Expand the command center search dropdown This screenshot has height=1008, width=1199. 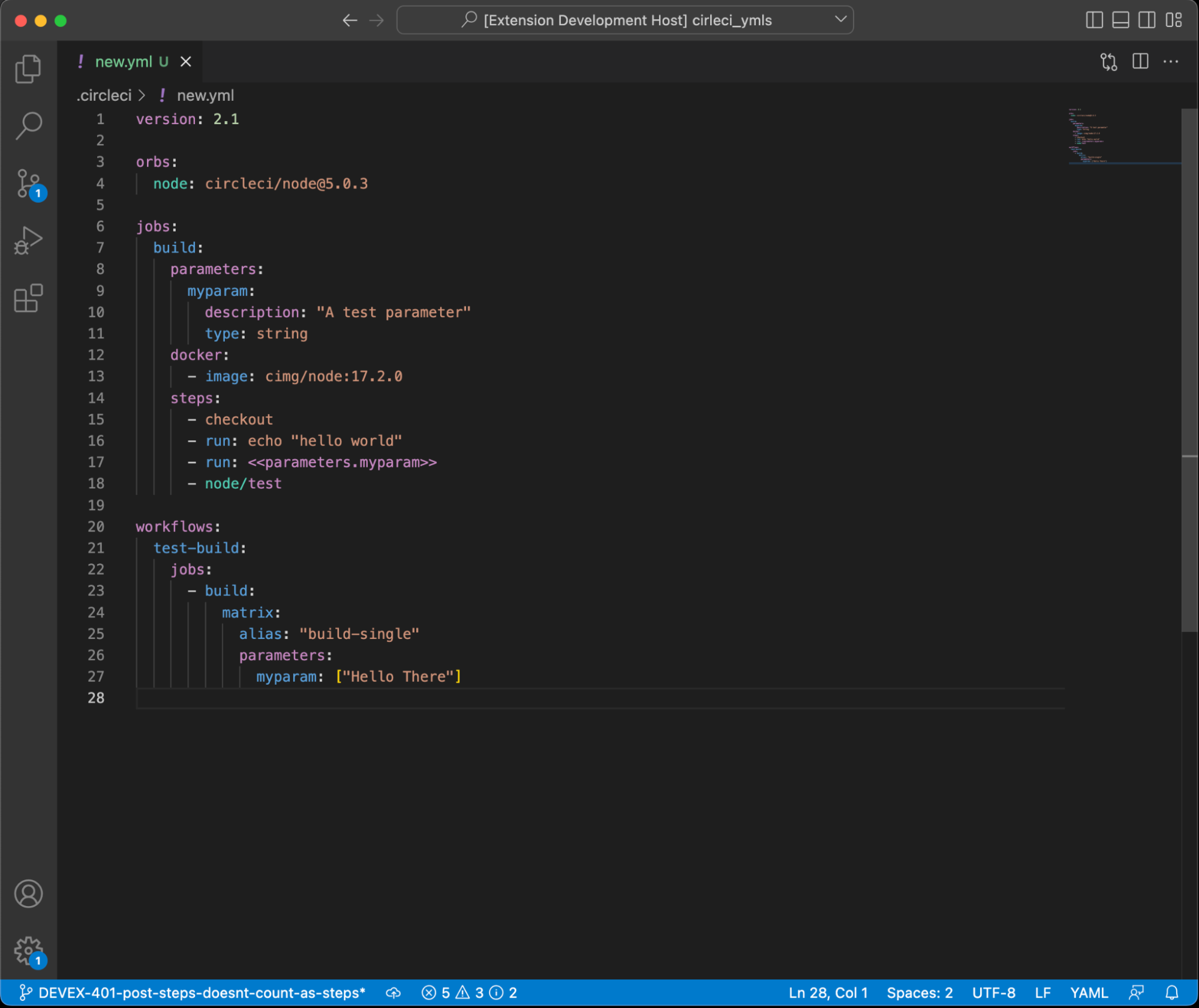840,20
